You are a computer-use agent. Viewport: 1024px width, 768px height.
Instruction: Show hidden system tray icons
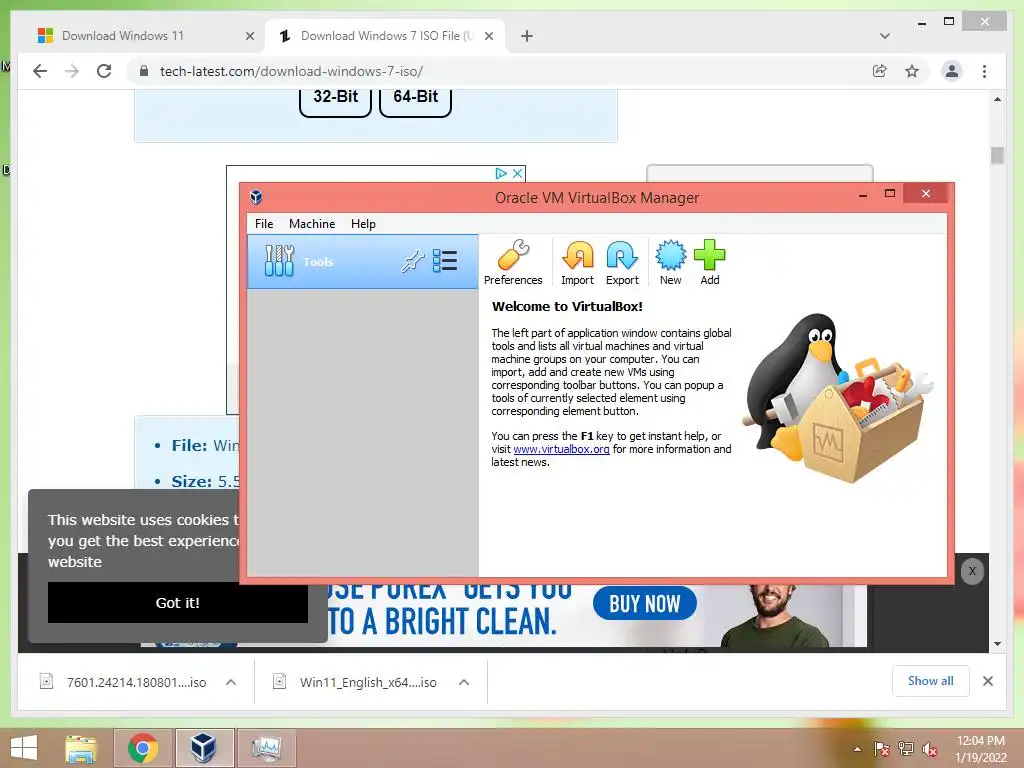(857, 749)
